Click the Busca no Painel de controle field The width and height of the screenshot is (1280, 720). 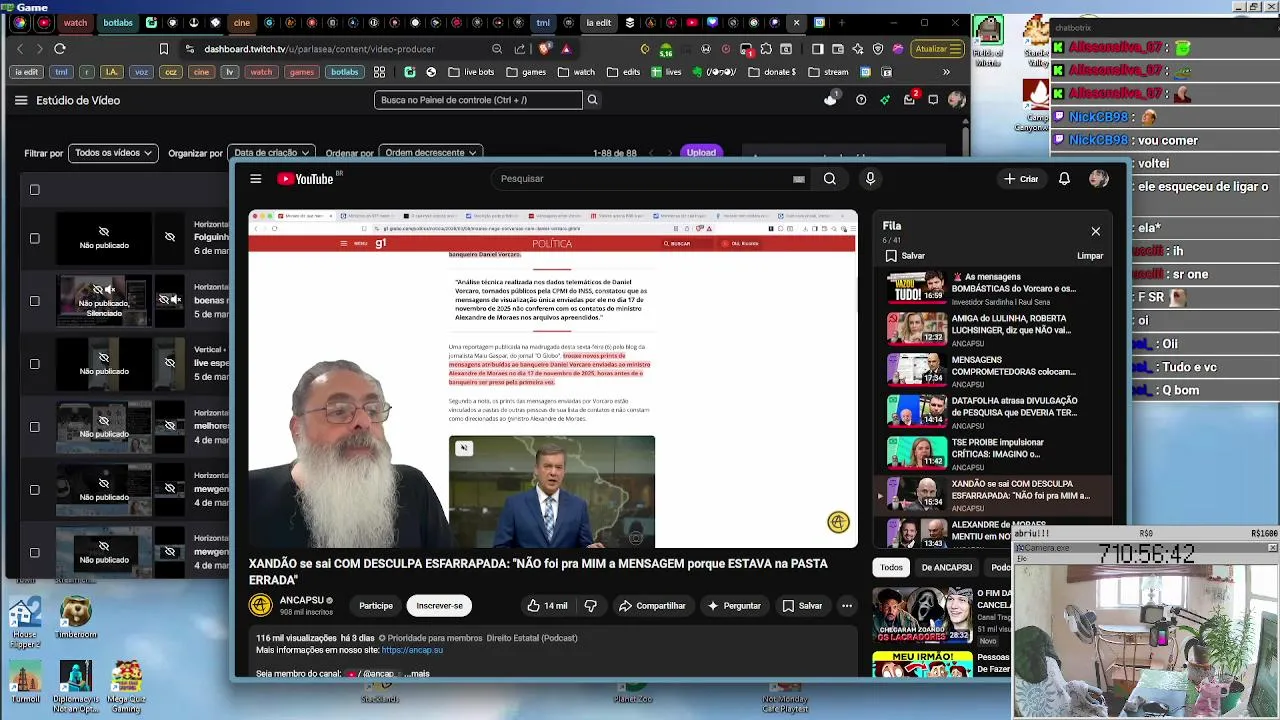tap(478, 100)
